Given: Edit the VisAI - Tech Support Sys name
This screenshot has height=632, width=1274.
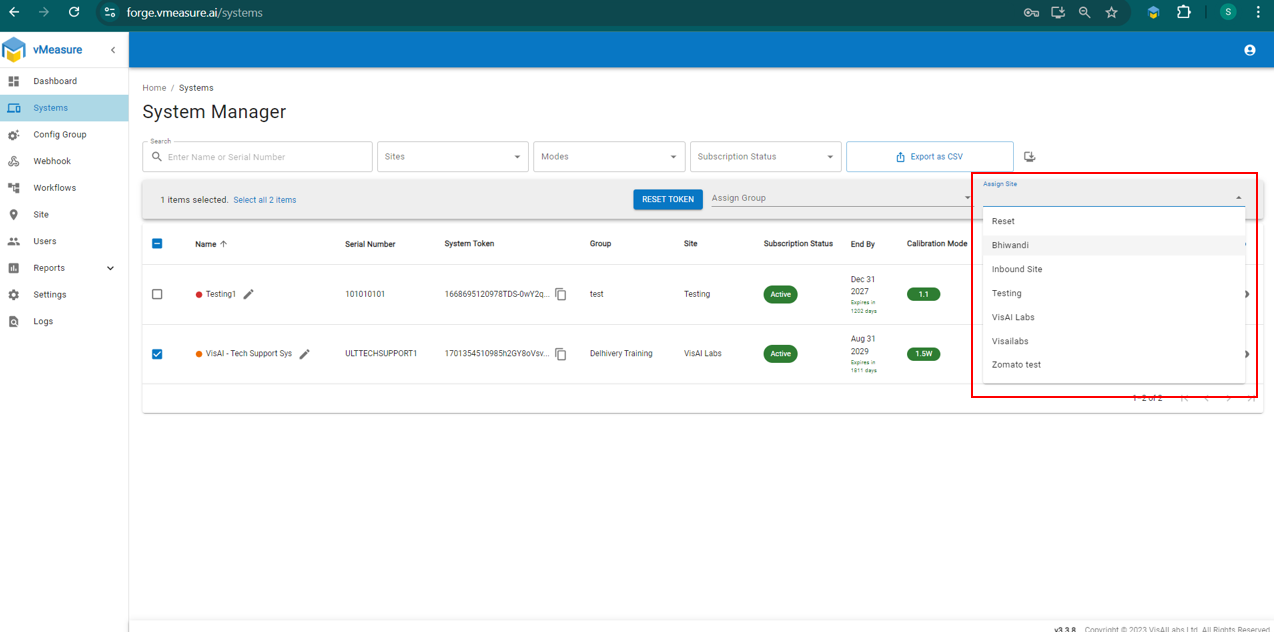Looking at the screenshot, I should click(x=305, y=354).
